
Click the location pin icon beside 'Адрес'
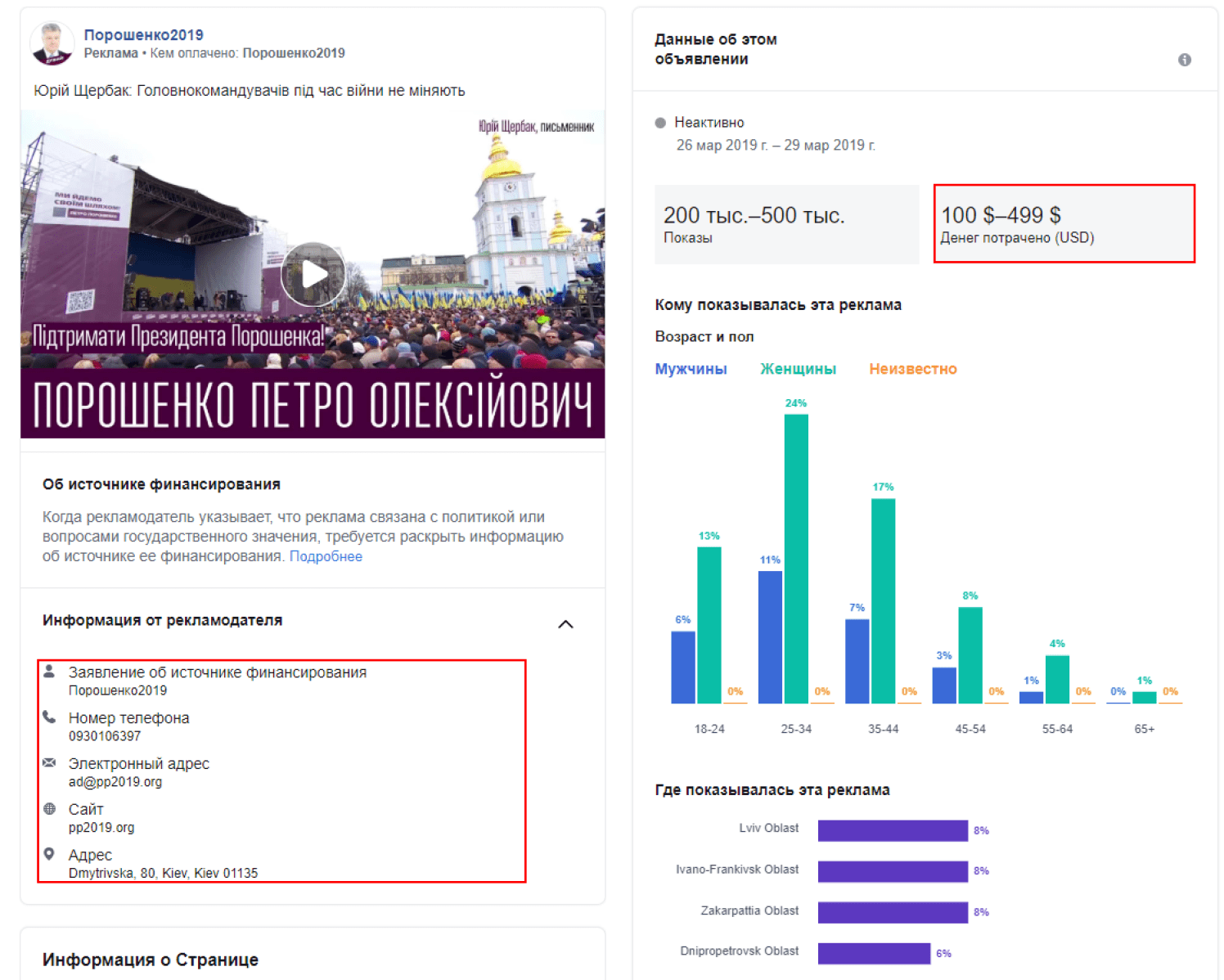click(49, 854)
